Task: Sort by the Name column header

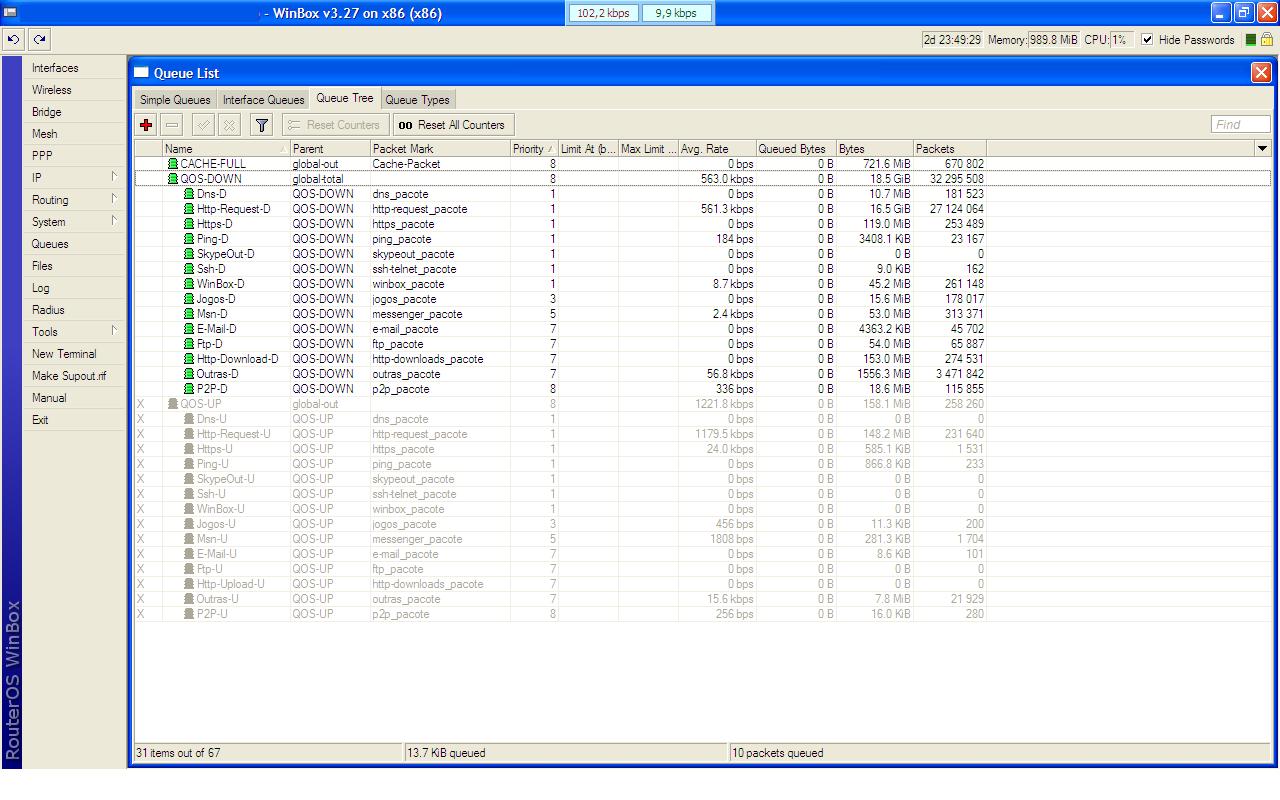Action: (226, 149)
